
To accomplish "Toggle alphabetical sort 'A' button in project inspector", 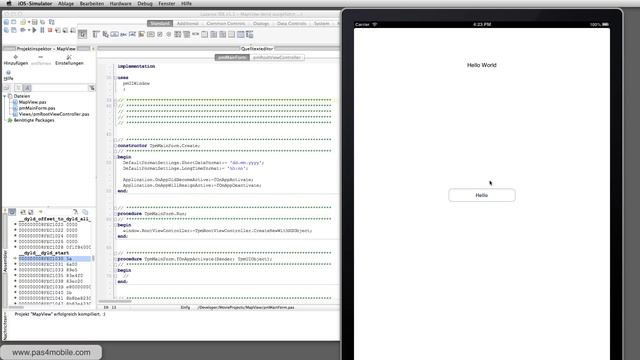I will (x=27, y=88).
